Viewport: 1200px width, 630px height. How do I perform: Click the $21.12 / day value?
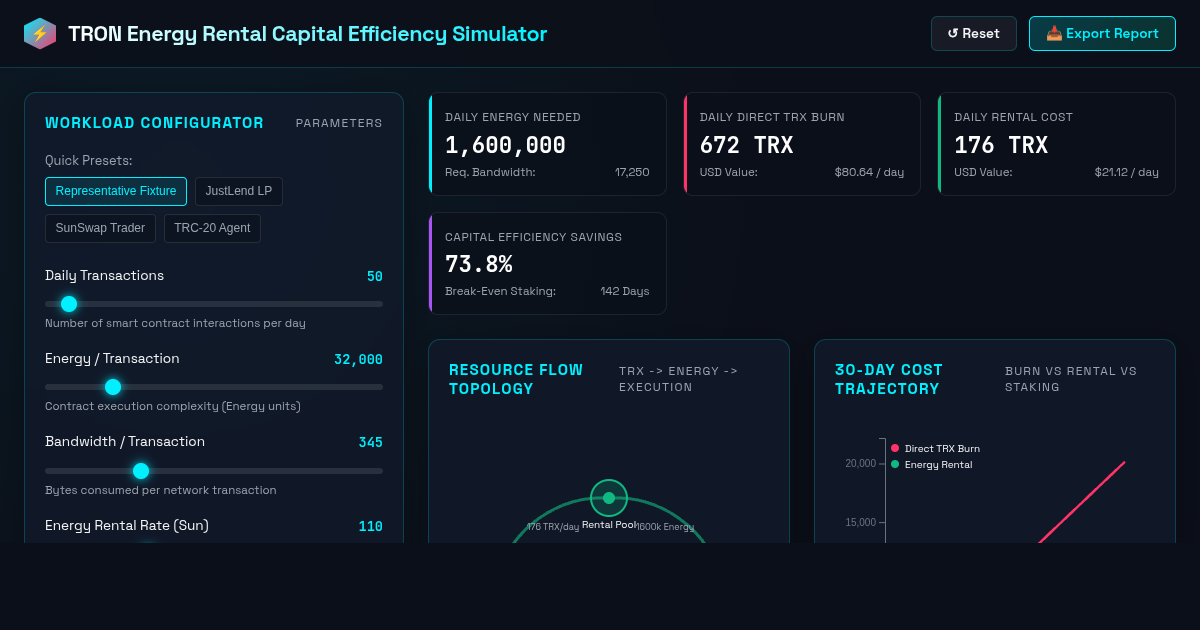pos(1126,172)
